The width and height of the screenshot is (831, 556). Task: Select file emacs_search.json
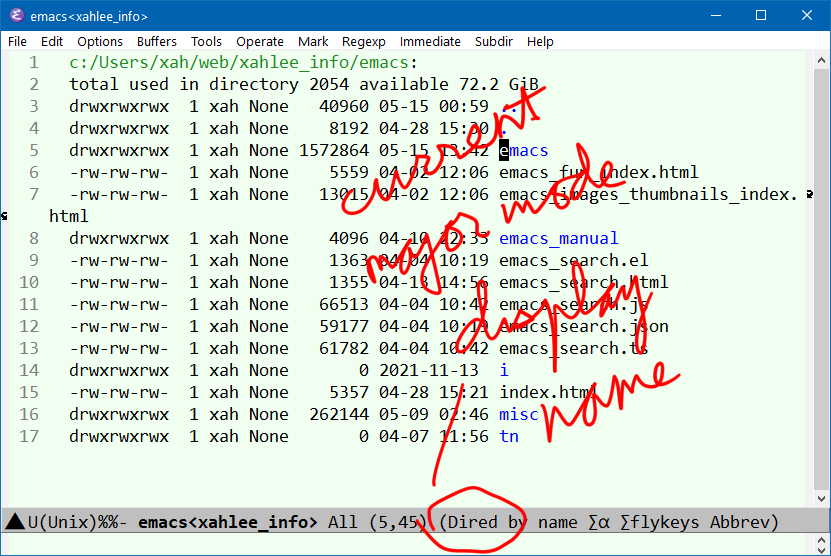(584, 326)
